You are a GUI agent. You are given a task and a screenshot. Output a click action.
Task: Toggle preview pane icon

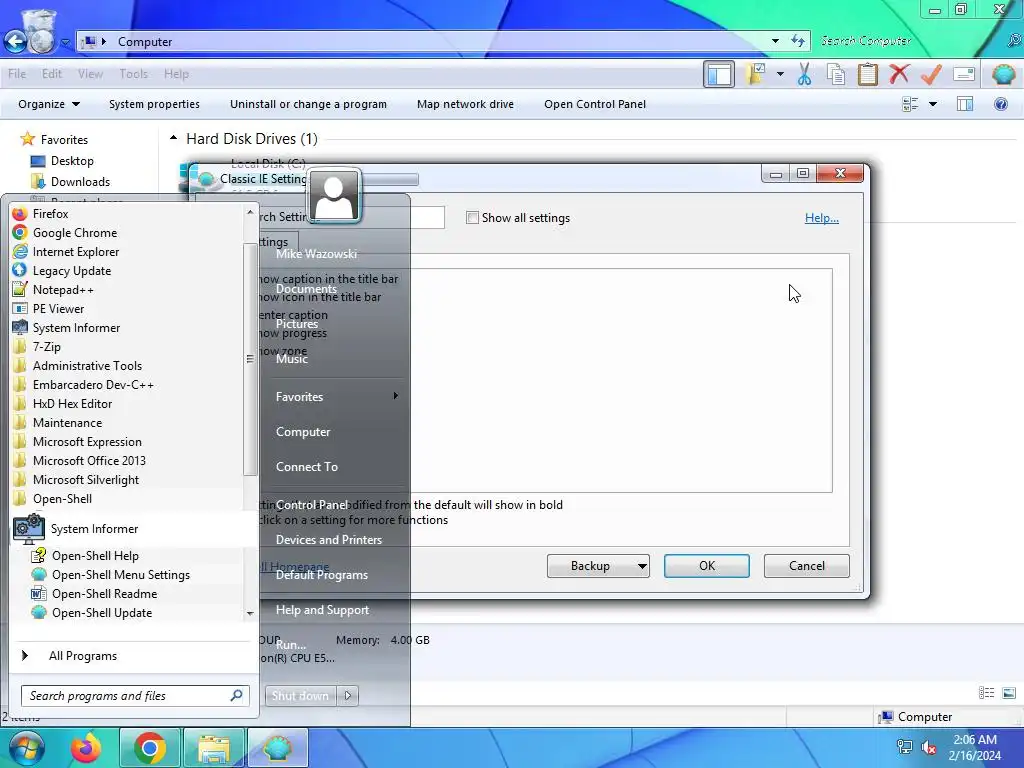click(x=965, y=104)
